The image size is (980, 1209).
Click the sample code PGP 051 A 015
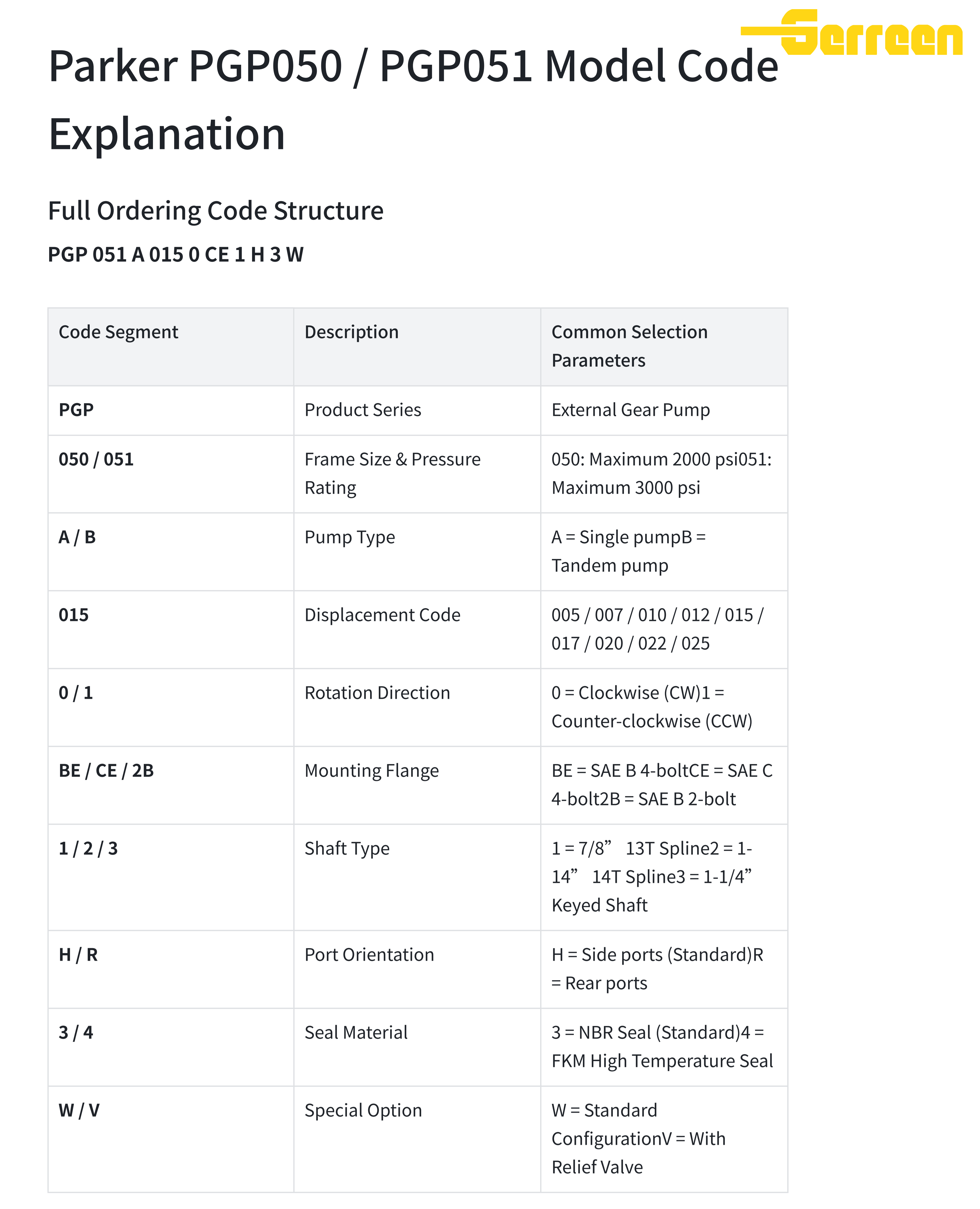tap(175, 255)
